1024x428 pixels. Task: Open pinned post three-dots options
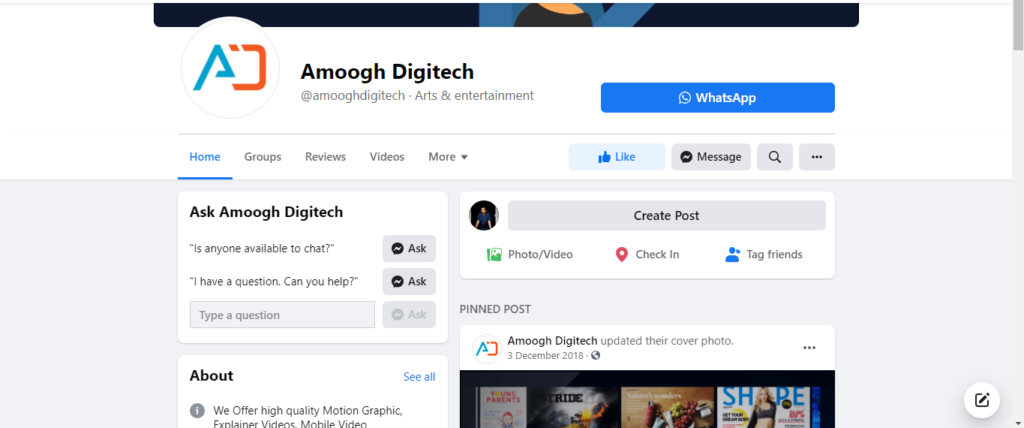click(x=809, y=348)
